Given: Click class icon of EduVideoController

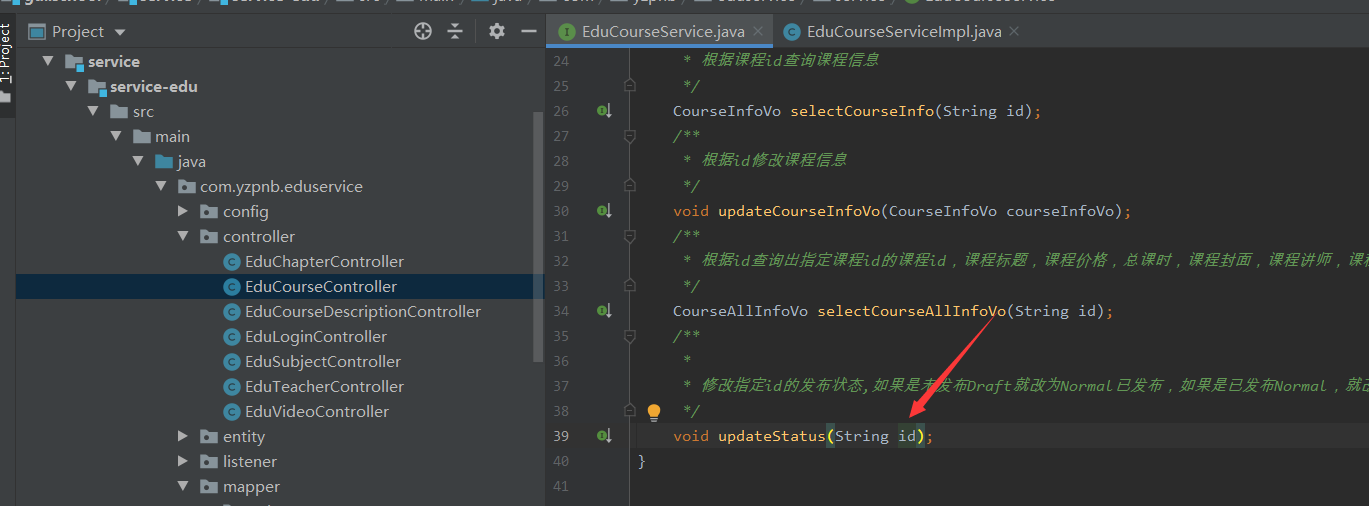Looking at the screenshot, I should point(232,412).
